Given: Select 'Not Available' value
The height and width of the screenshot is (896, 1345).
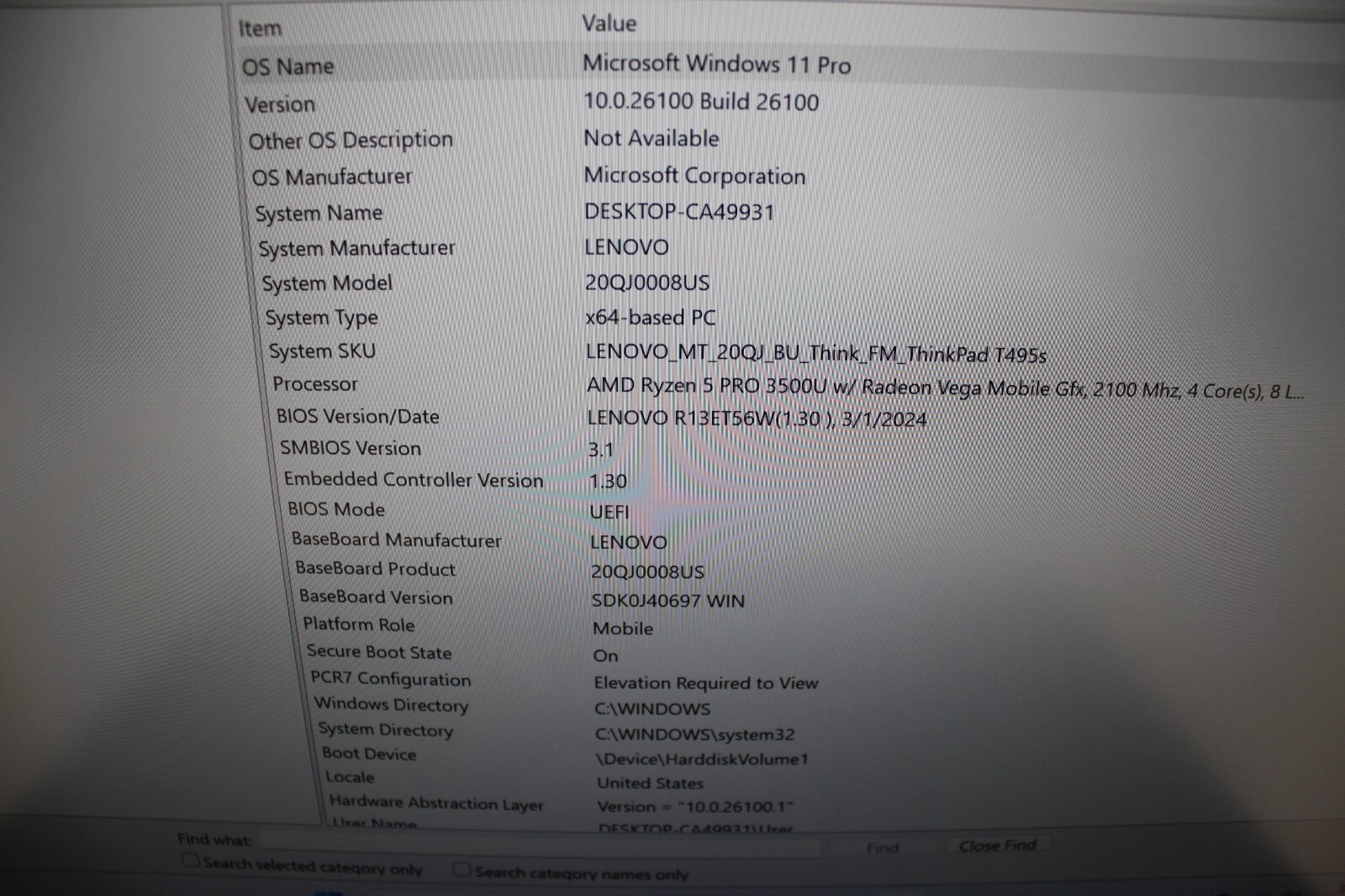Looking at the screenshot, I should pyautogui.click(x=651, y=138).
